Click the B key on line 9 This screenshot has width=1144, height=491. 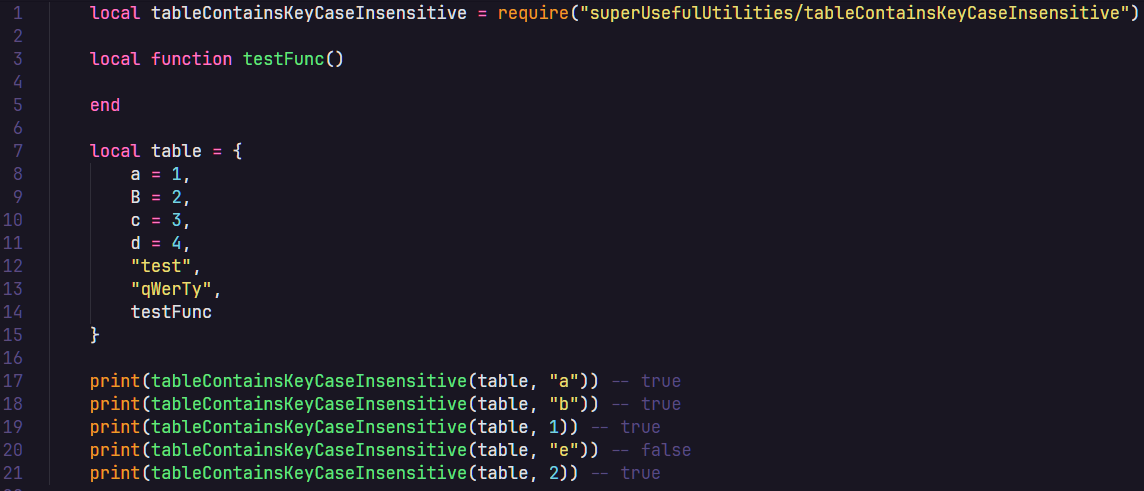tap(136, 197)
